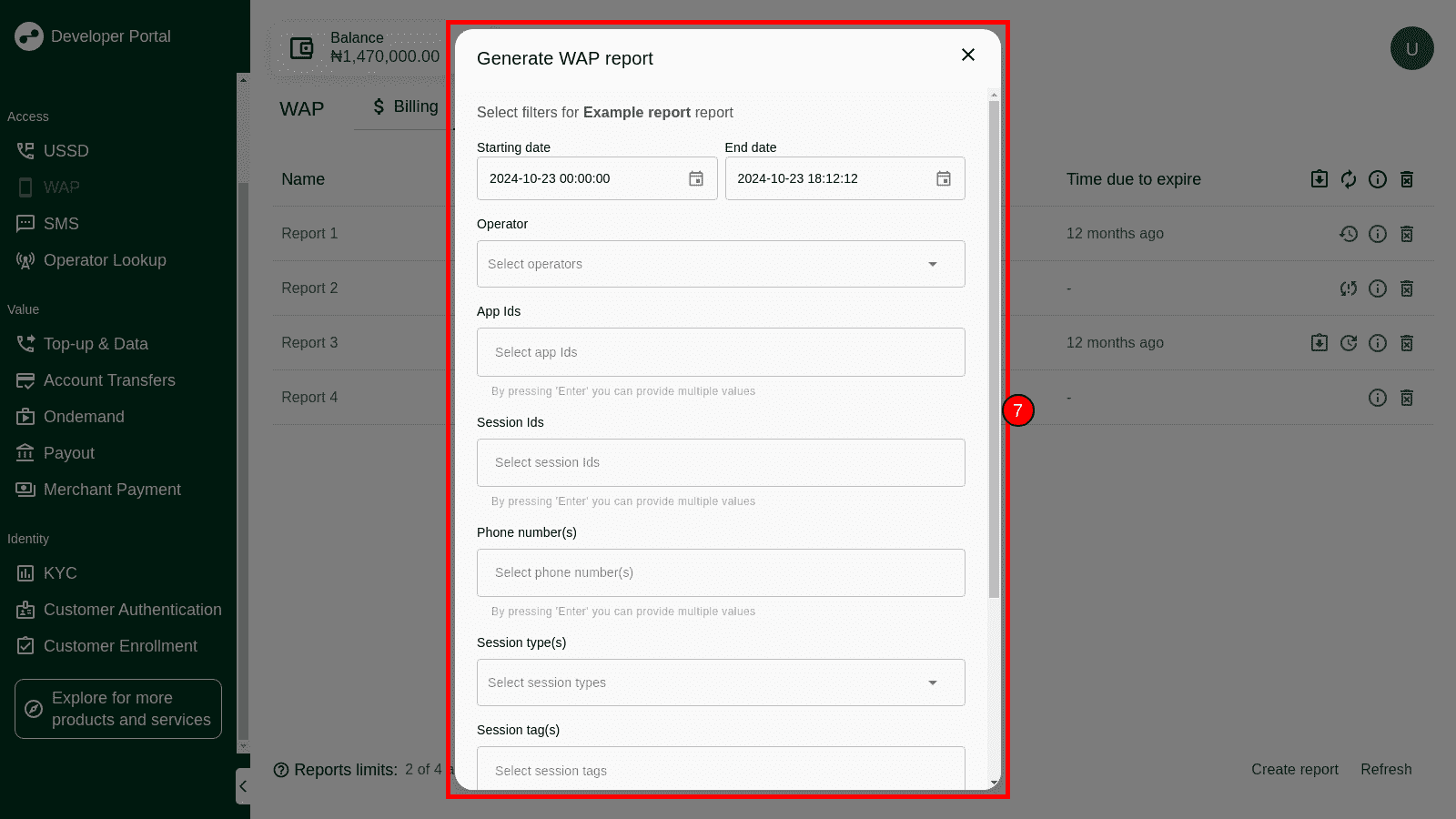The height and width of the screenshot is (819, 1456).
Task: Click the Refresh button
Action: point(1385,770)
